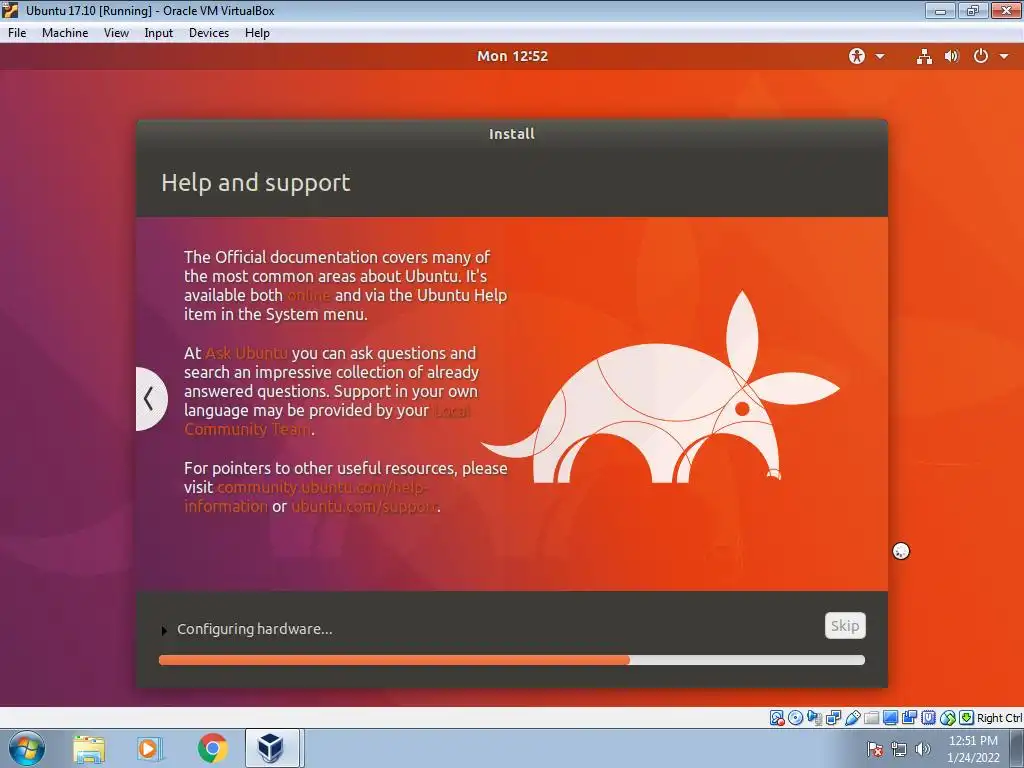Click the CPU virtualization status icon
1024x768 pixels.
[x=928, y=718]
